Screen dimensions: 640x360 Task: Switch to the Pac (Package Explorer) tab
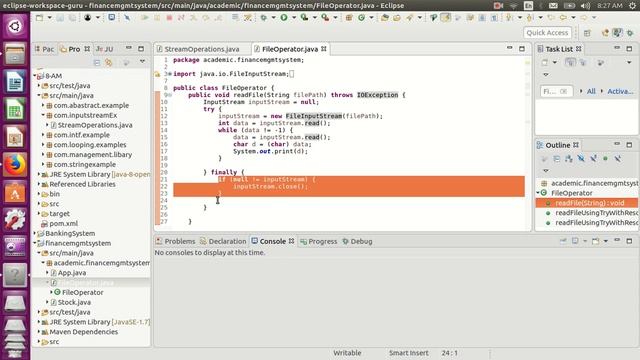[44, 49]
